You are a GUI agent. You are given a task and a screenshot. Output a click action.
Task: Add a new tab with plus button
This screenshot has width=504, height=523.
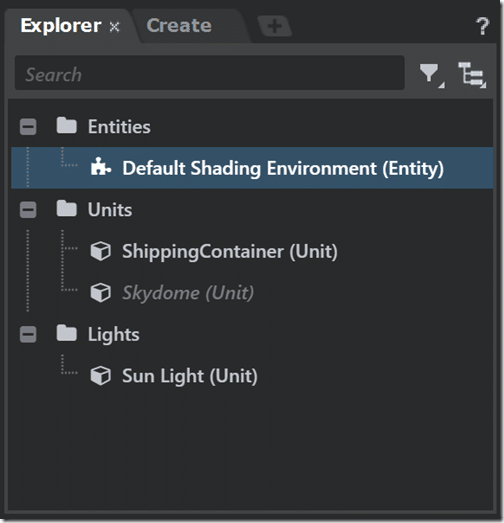275,26
